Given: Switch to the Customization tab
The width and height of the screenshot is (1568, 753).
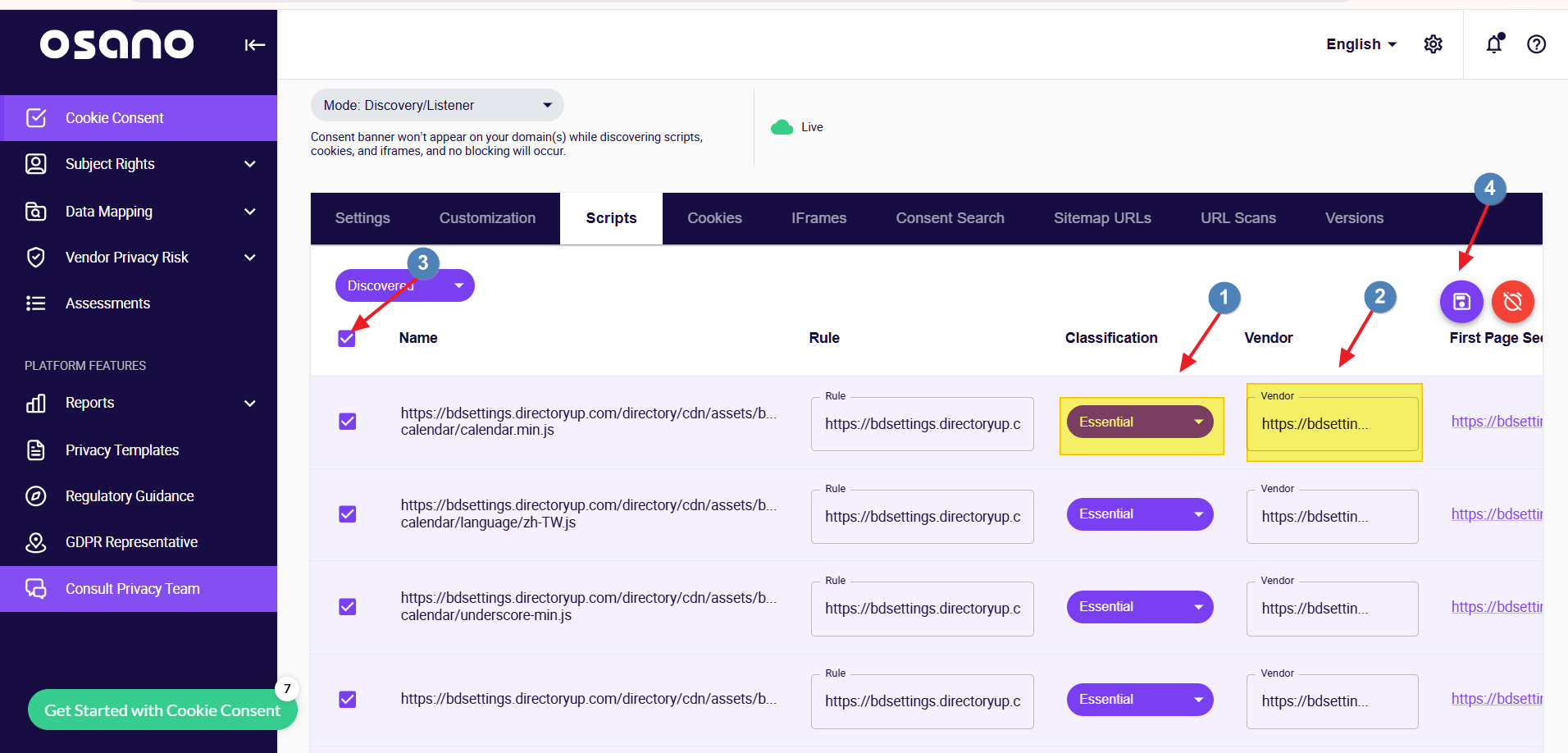Looking at the screenshot, I should click(x=487, y=218).
